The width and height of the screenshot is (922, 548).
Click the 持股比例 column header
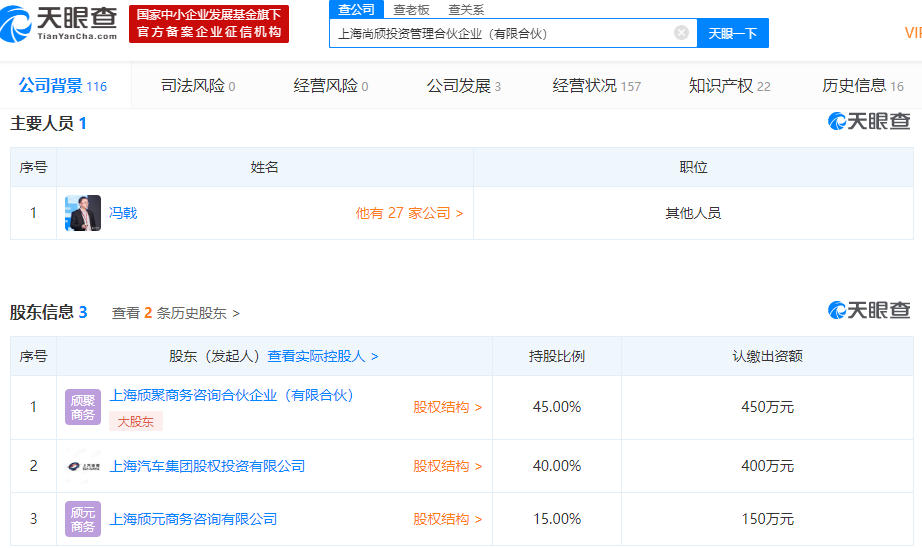click(557, 356)
